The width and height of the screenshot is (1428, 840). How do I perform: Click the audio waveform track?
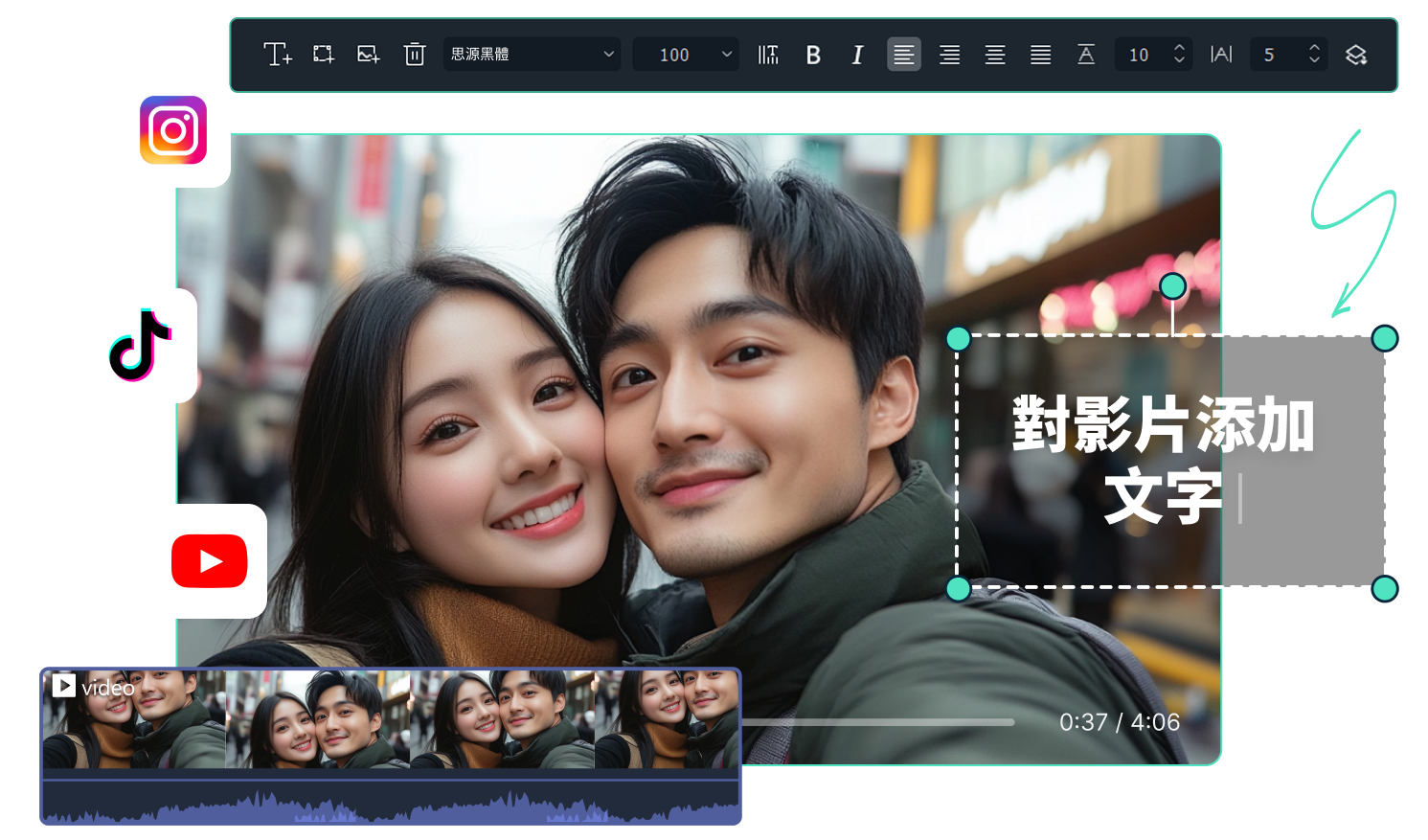click(x=391, y=803)
